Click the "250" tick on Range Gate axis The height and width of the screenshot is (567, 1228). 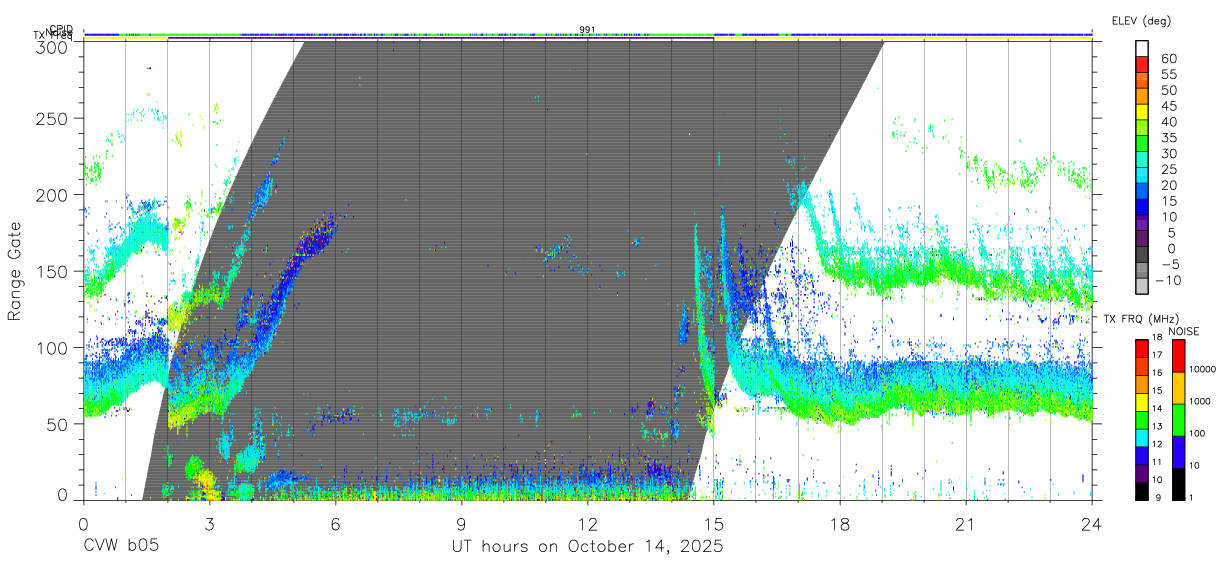tap(52, 118)
